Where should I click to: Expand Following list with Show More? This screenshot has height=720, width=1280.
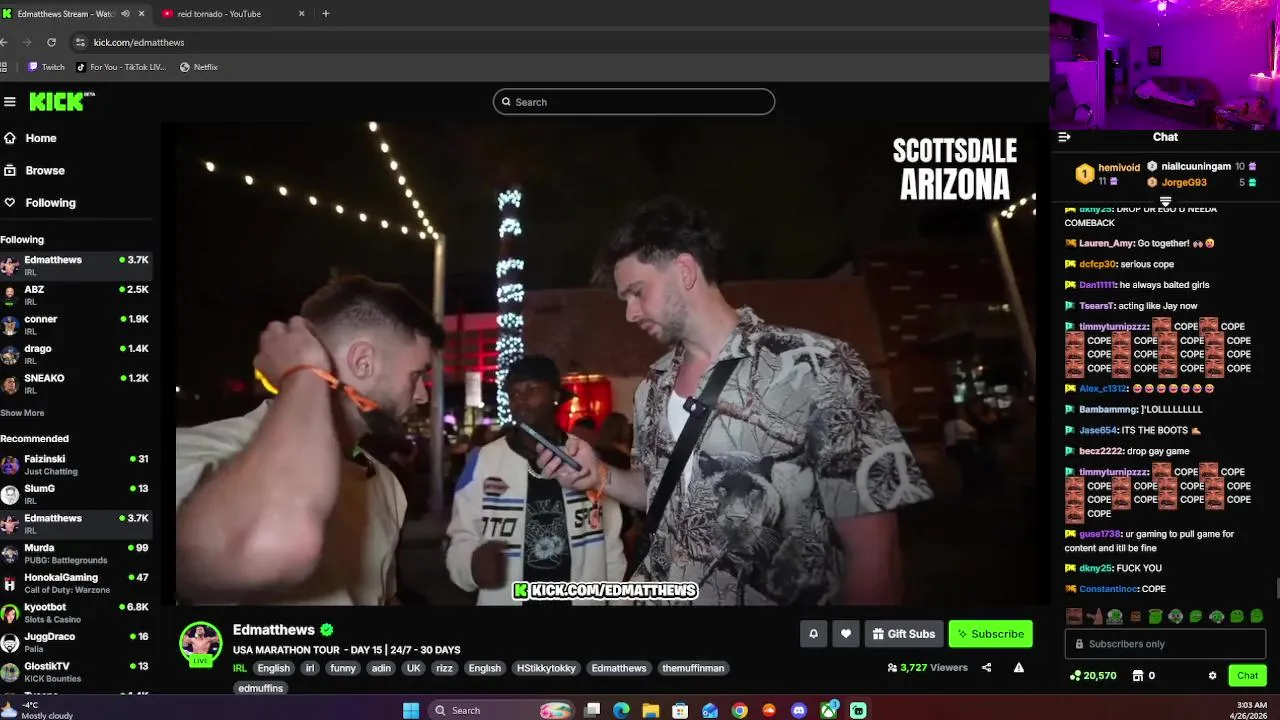click(22, 413)
